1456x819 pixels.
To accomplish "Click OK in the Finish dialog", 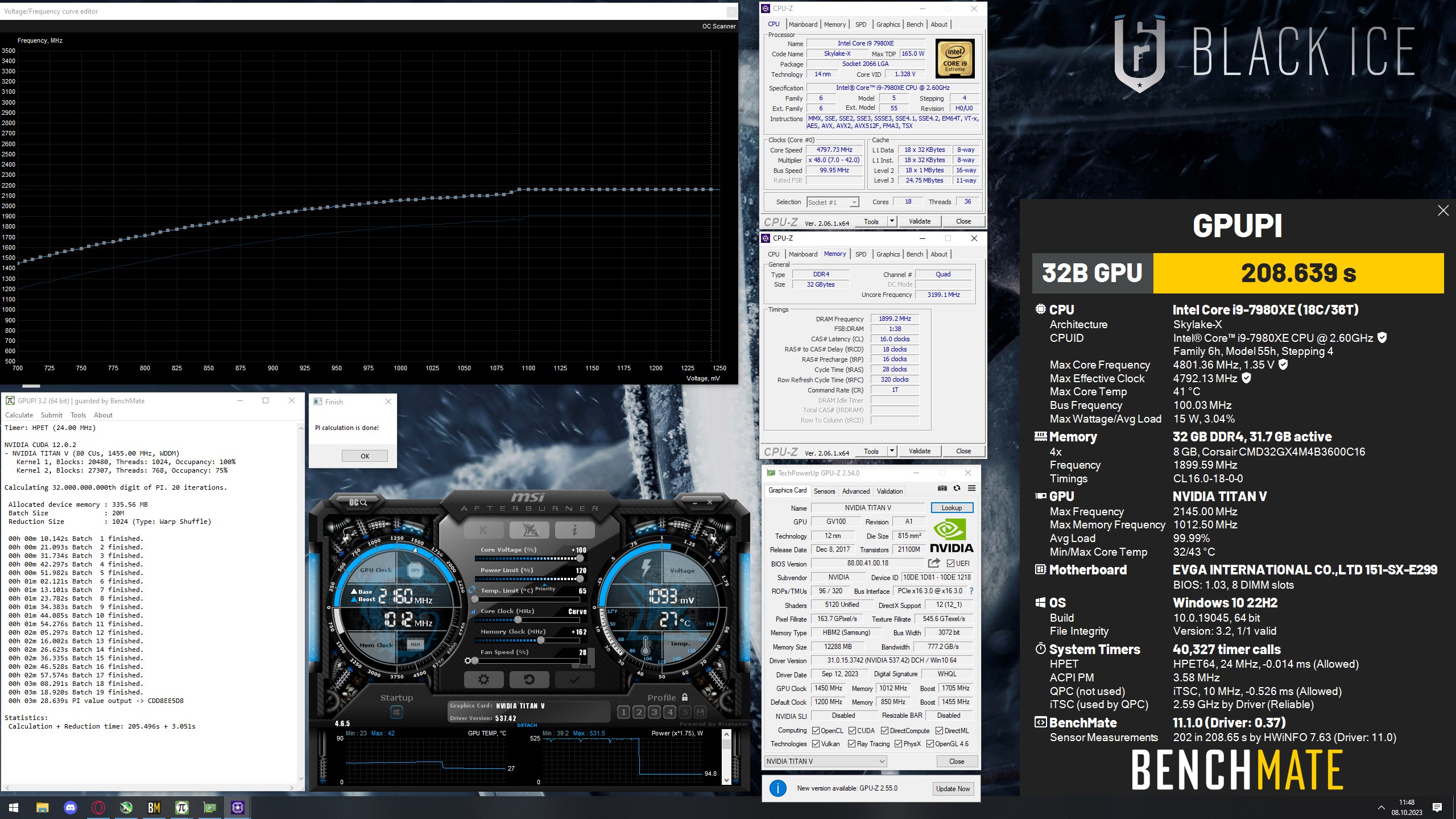I will coord(365,456).
